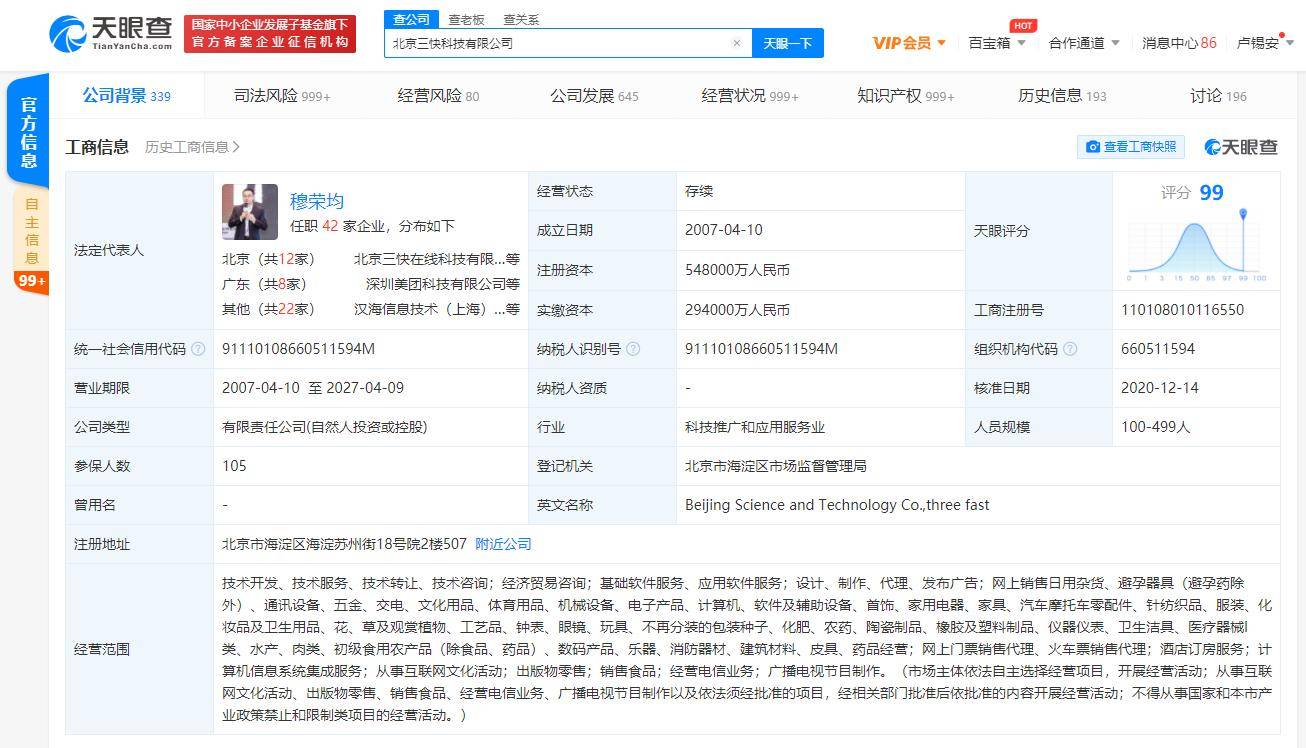1306x748 pixels.
Task: Click help icon beside 组织机构代码
Action: pyautogui.click(x=1070, y=349)
